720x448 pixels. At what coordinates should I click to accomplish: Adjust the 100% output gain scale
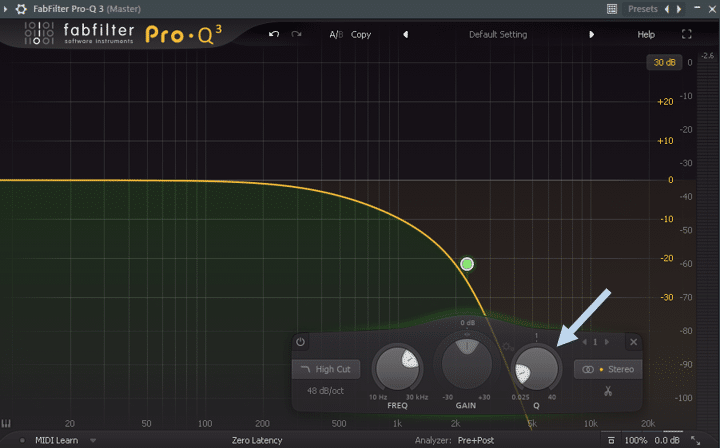point(636,440)
